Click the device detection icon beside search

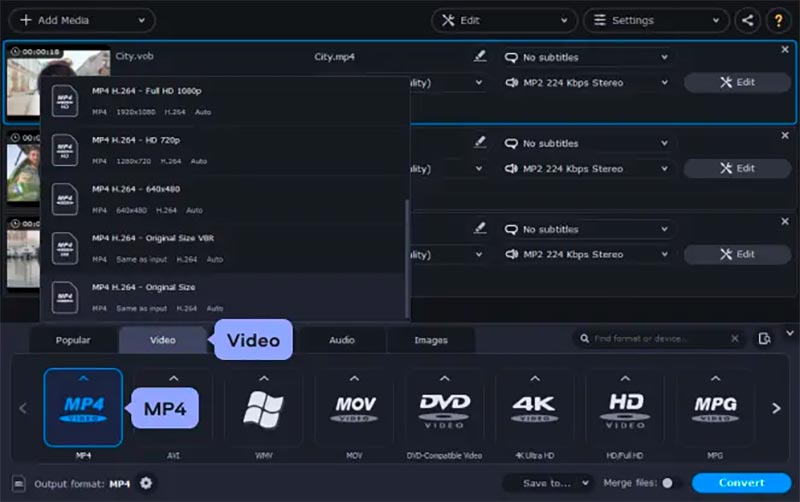tap(764, 338)
